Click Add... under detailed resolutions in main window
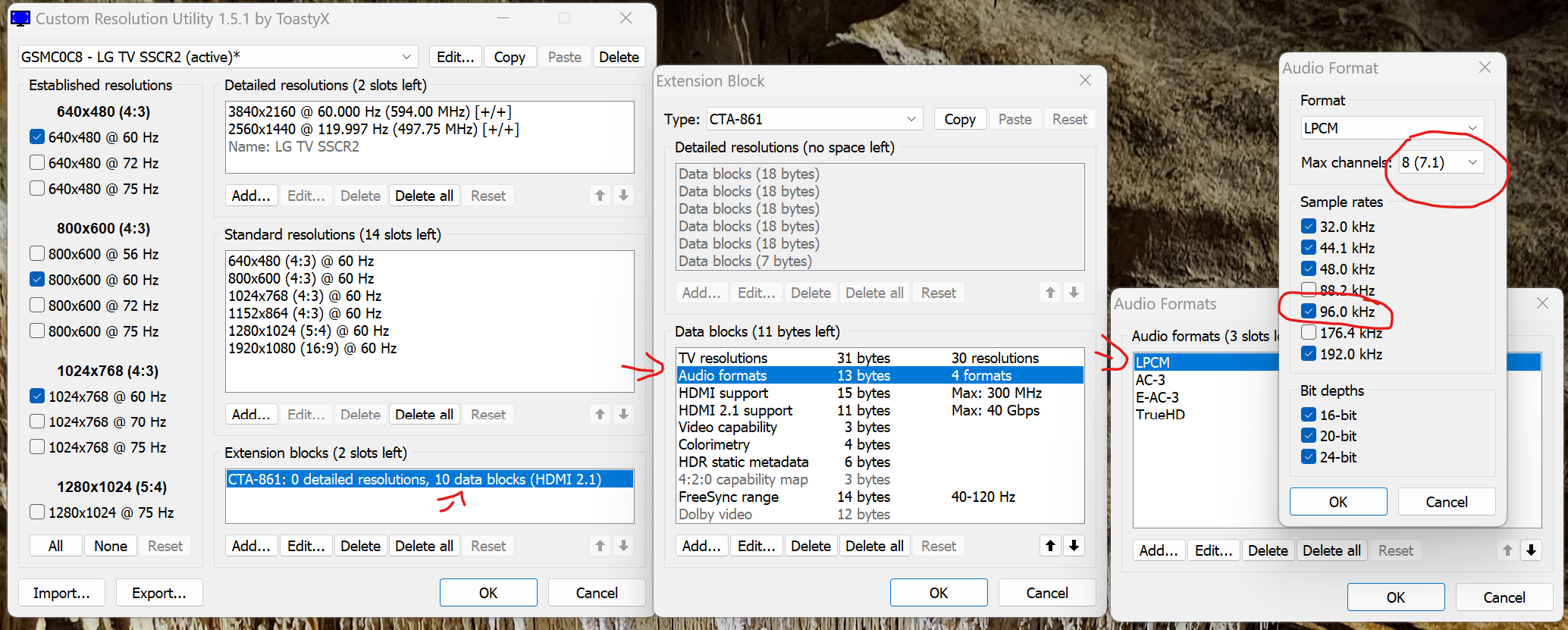This screenshot has width=1568, height=630. pyautogui.click(x=251, y=196)
